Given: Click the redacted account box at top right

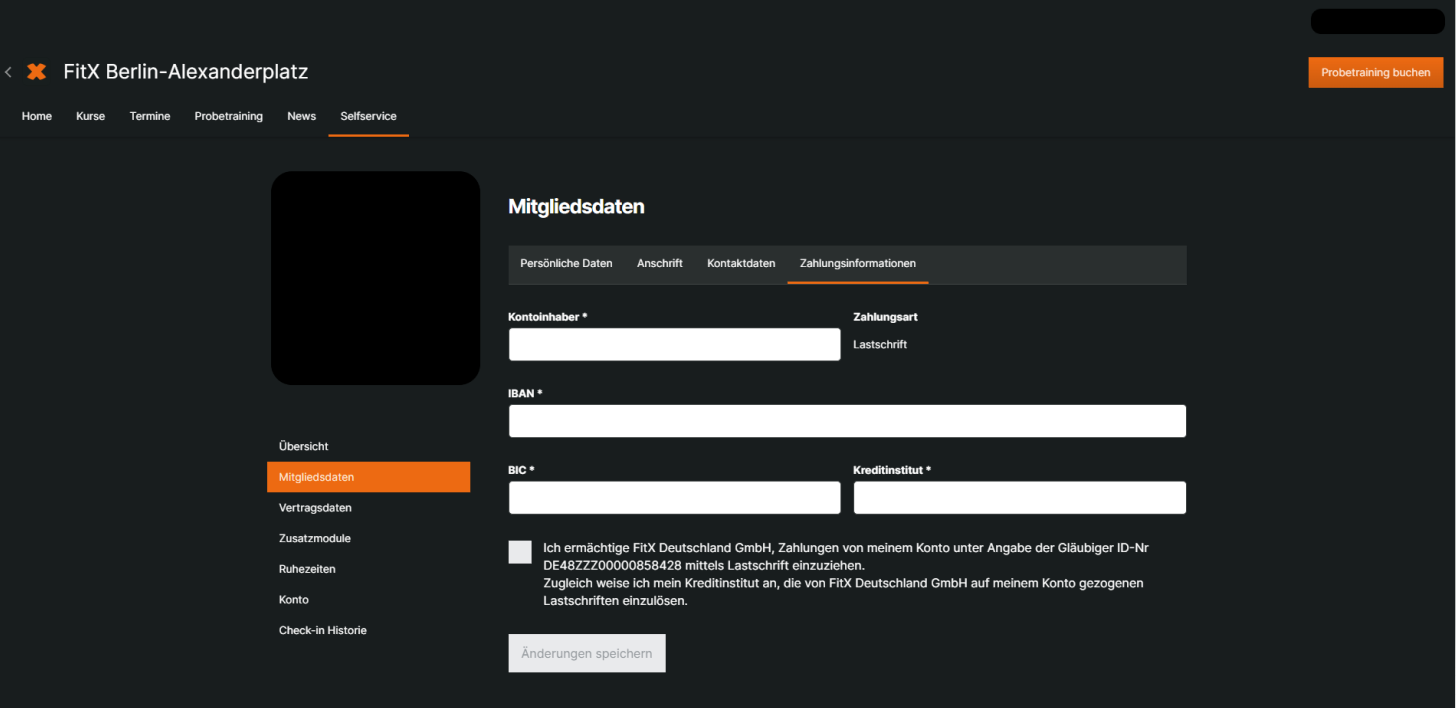Looking at the screenshot, I should tap(1377, 21).
